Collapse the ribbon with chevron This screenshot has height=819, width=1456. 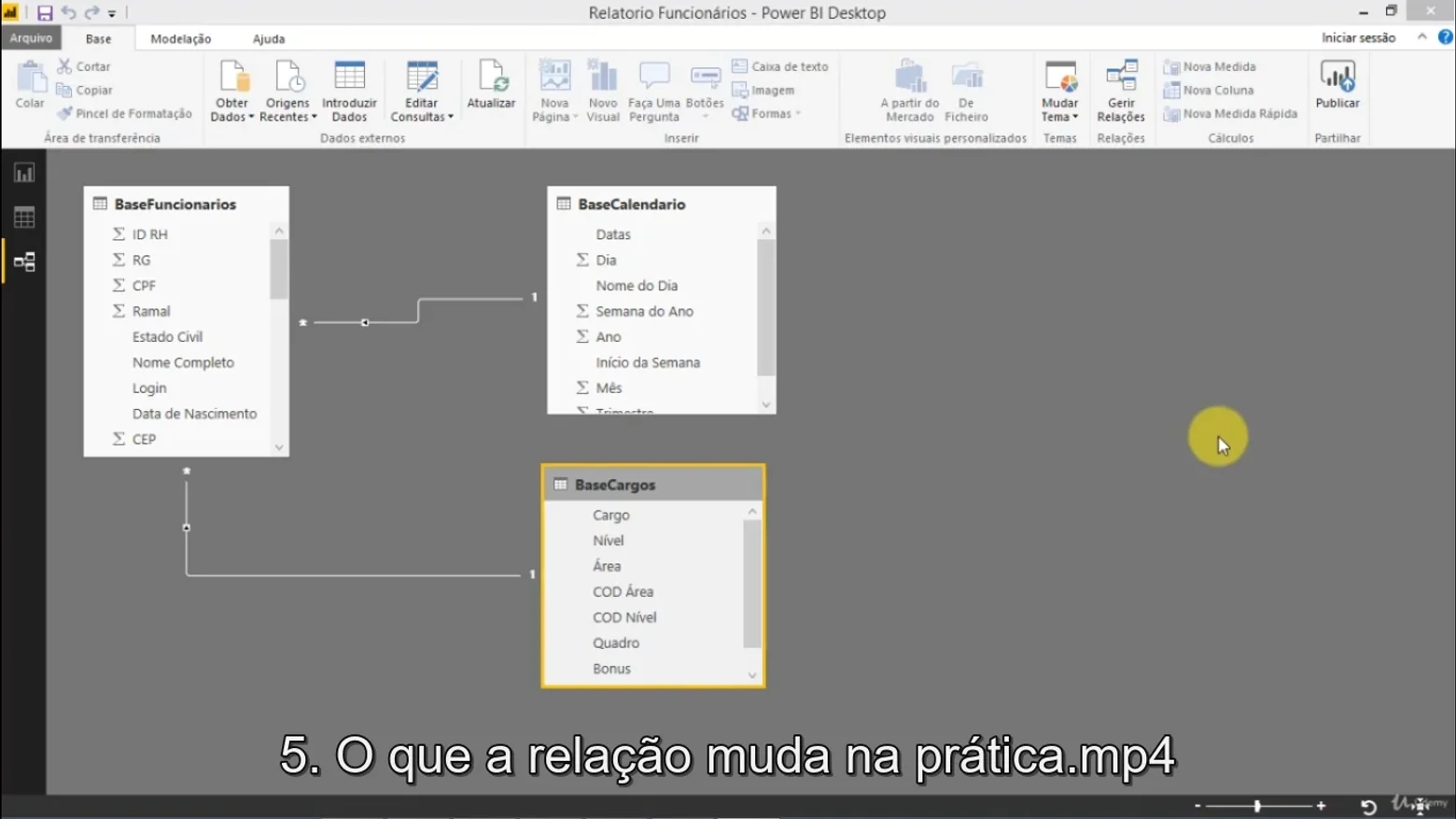(x=1421, y=37)
